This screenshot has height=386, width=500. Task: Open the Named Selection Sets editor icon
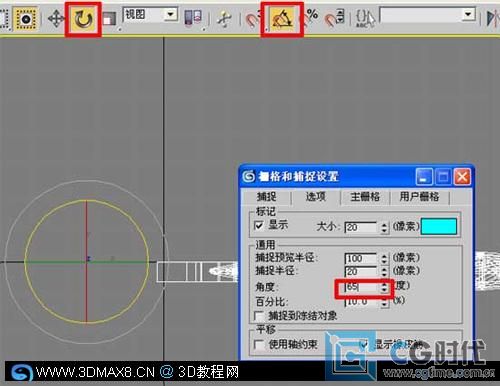365,18
